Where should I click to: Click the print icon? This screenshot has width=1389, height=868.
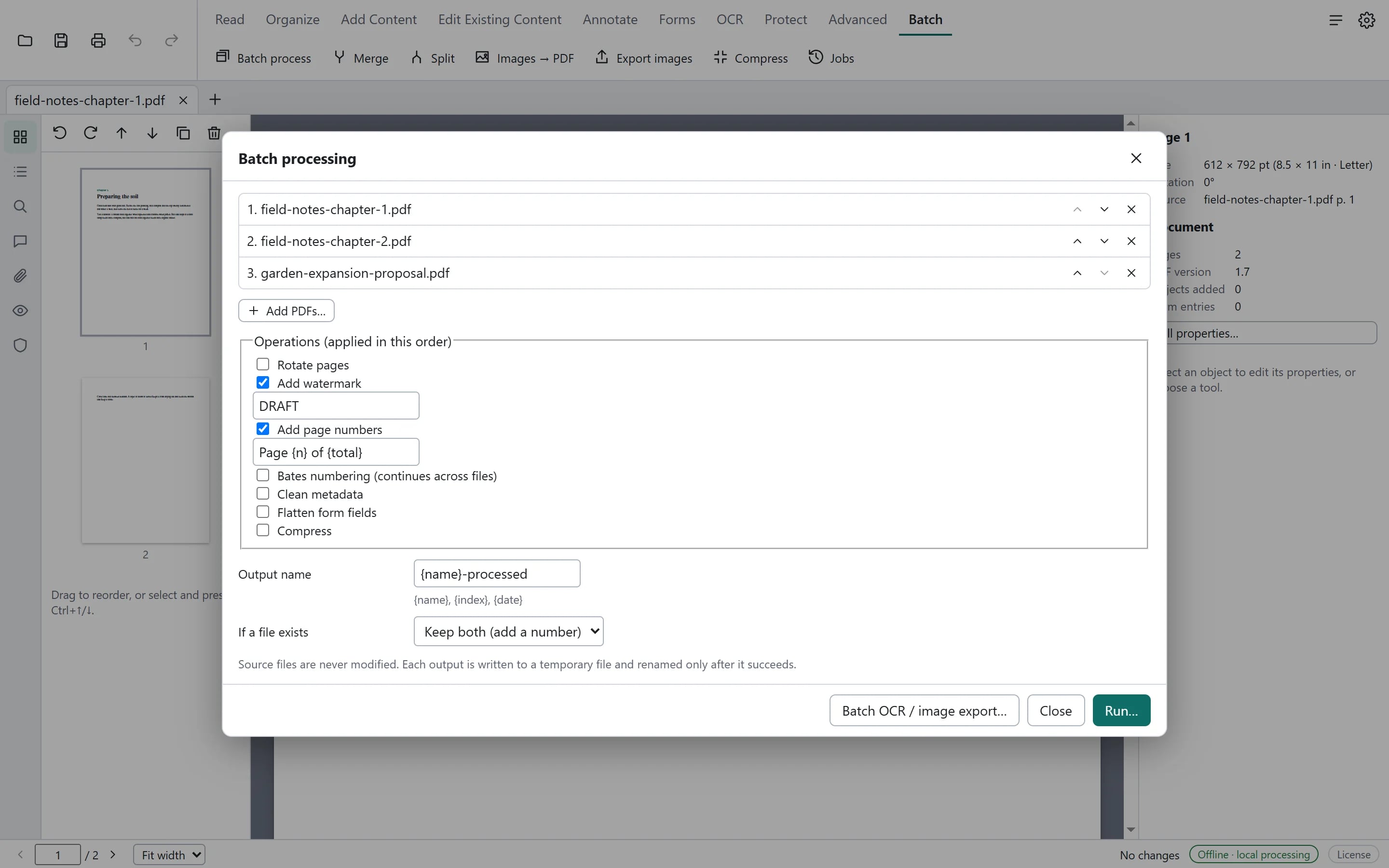pos(98,41)
